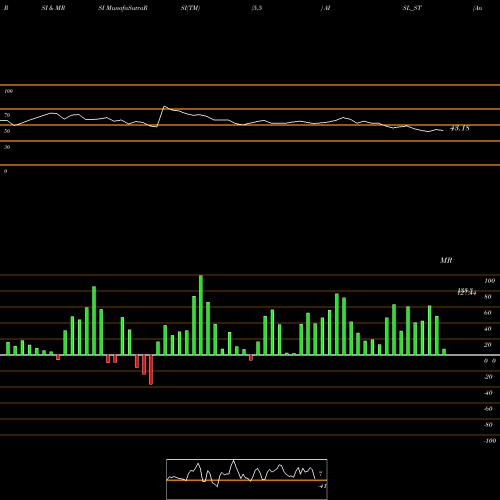
Task: Click the '(5,5' parameter text in header
Action: 257,8
